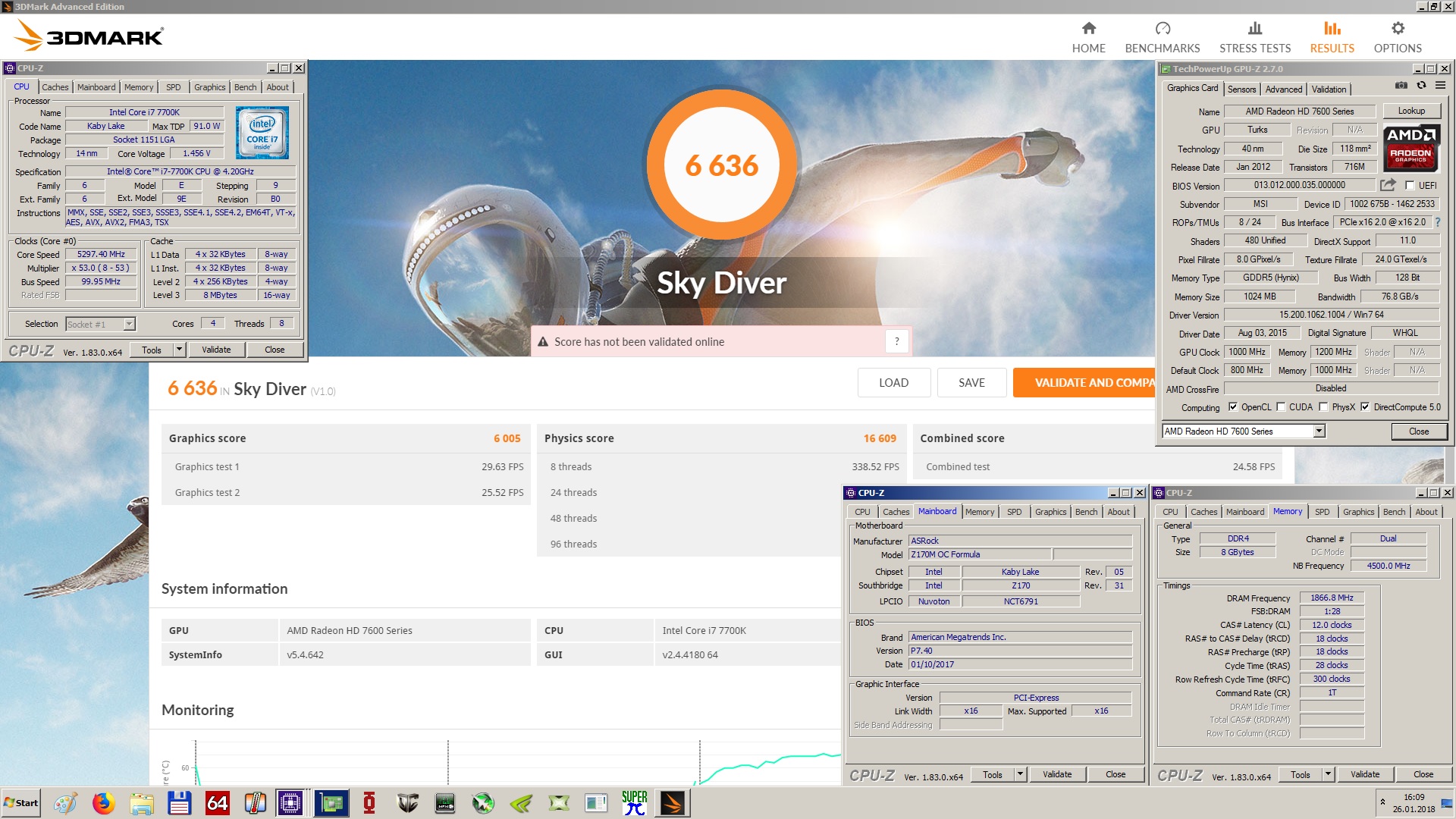Open the Bench tab in top-left CPU-Z
Viewport: 1456px width, 819px height.
pos(245,87)
